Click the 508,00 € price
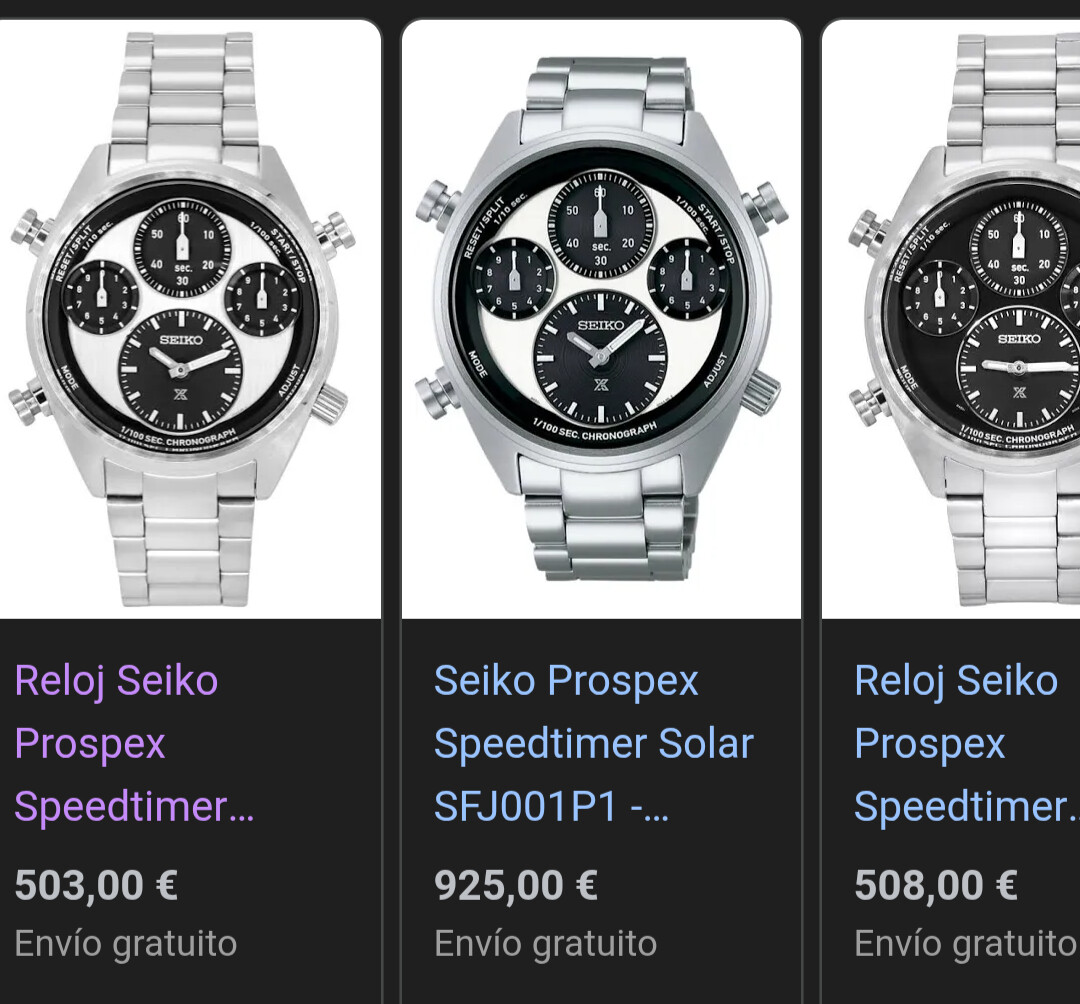 click(936, 885)
